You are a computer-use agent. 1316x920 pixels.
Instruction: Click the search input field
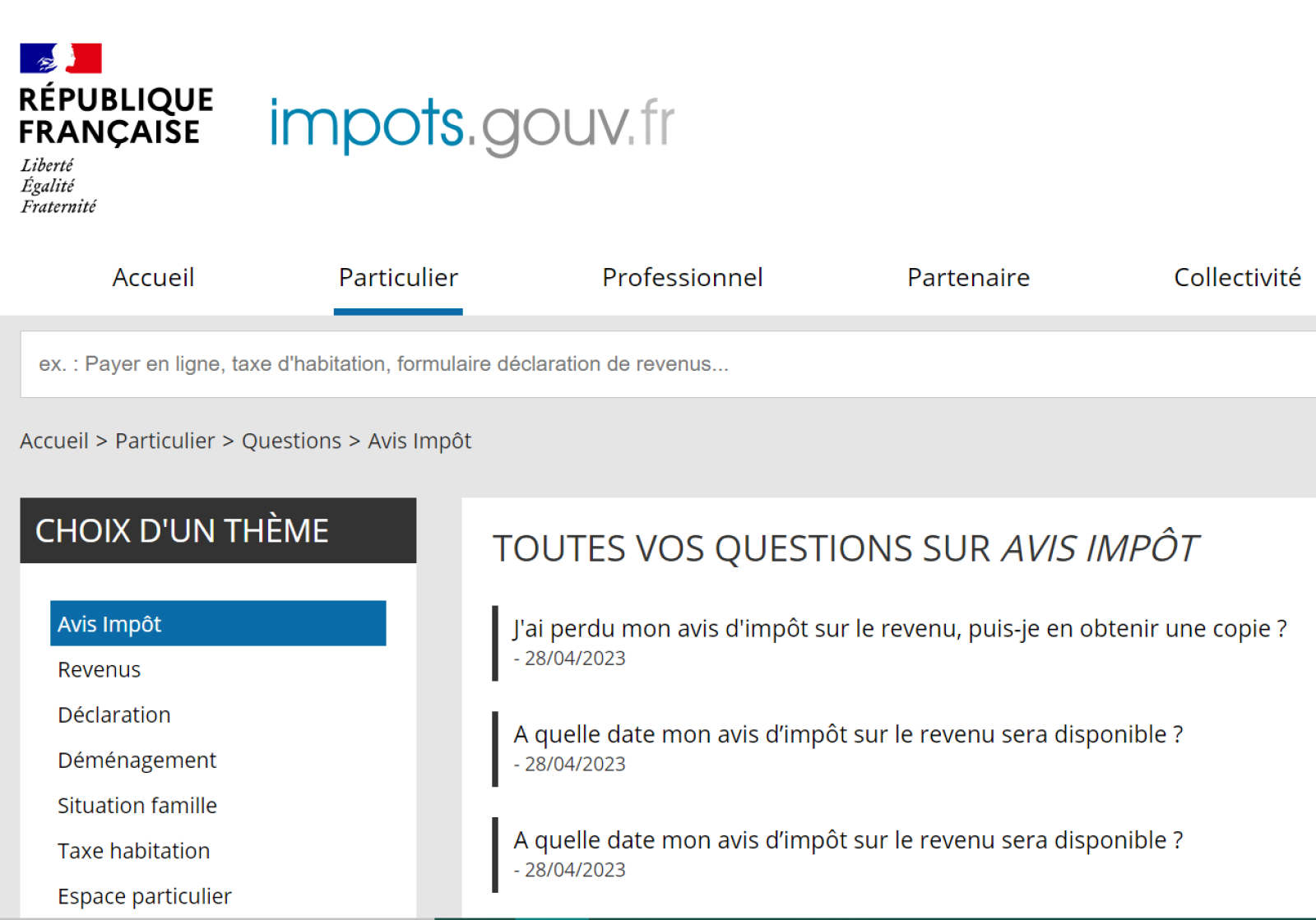658,363
